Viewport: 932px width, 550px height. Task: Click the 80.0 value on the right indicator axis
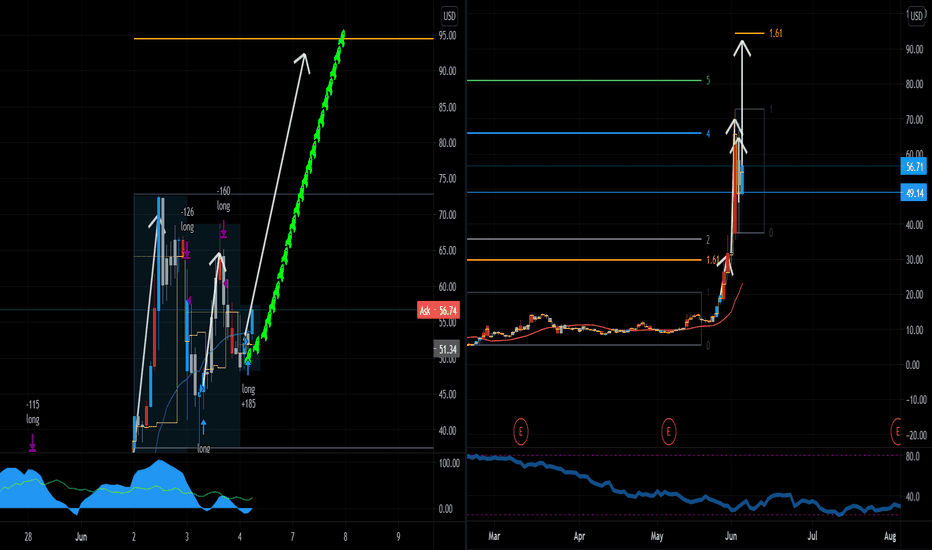coord(912,456)
